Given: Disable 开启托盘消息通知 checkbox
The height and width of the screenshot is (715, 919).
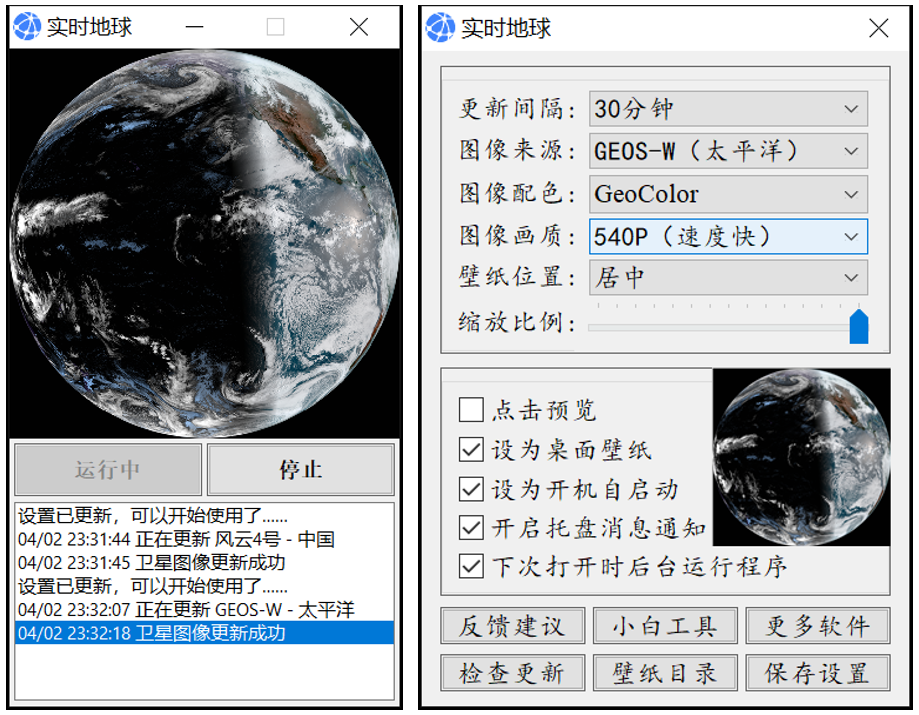Looking at the screenshot, I should pos(471,527).
